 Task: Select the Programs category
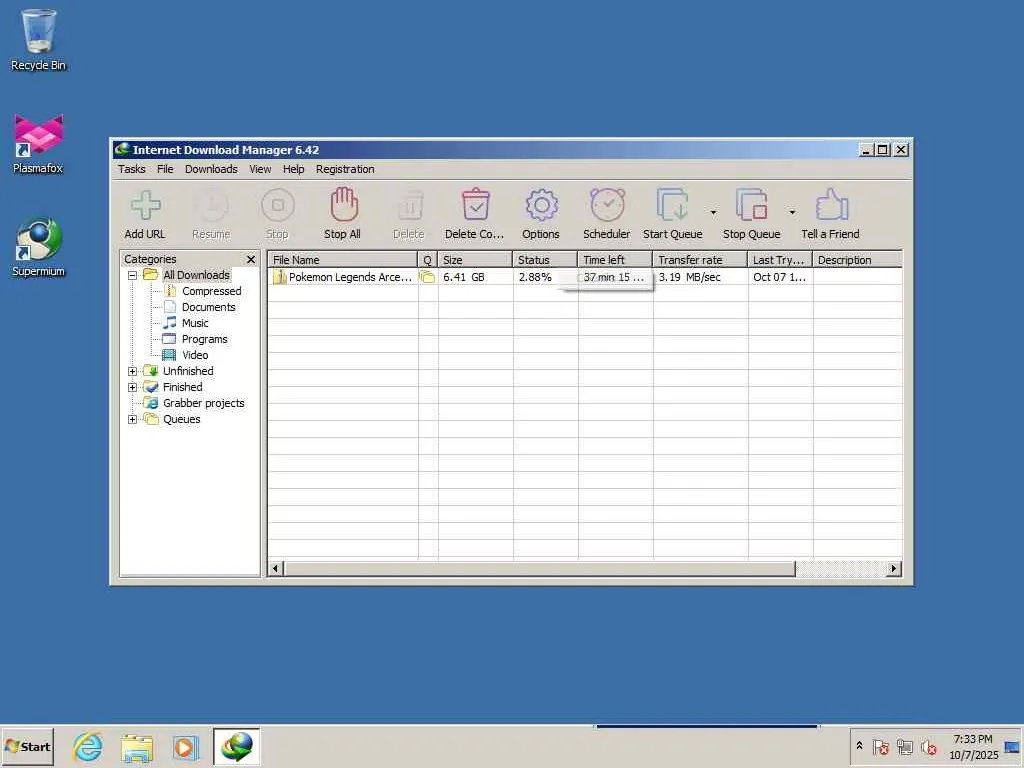[x=204, y=340]
